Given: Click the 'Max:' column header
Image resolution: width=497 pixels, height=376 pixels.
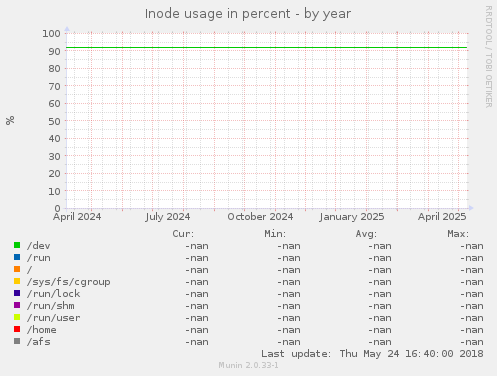Looking at the screenshot, I should 458,234.
